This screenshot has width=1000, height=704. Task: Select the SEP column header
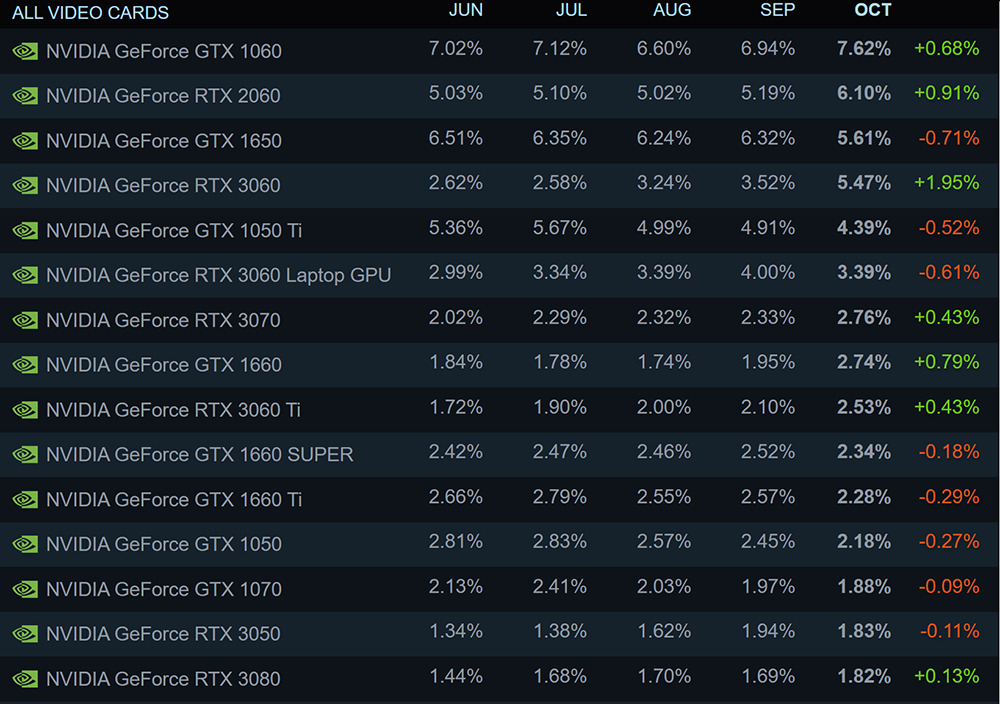pos(776,11)
